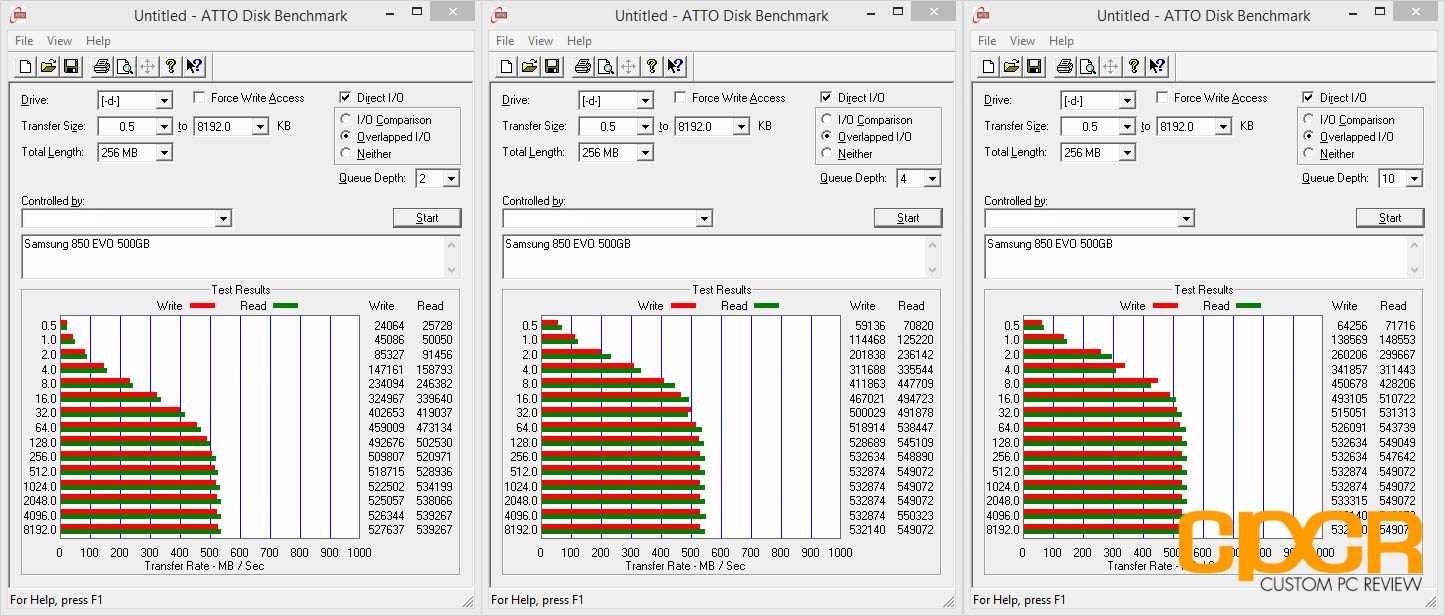Open the Help menu in the right window
This screenshot has height=616, width=1445.
point(1061,41)
